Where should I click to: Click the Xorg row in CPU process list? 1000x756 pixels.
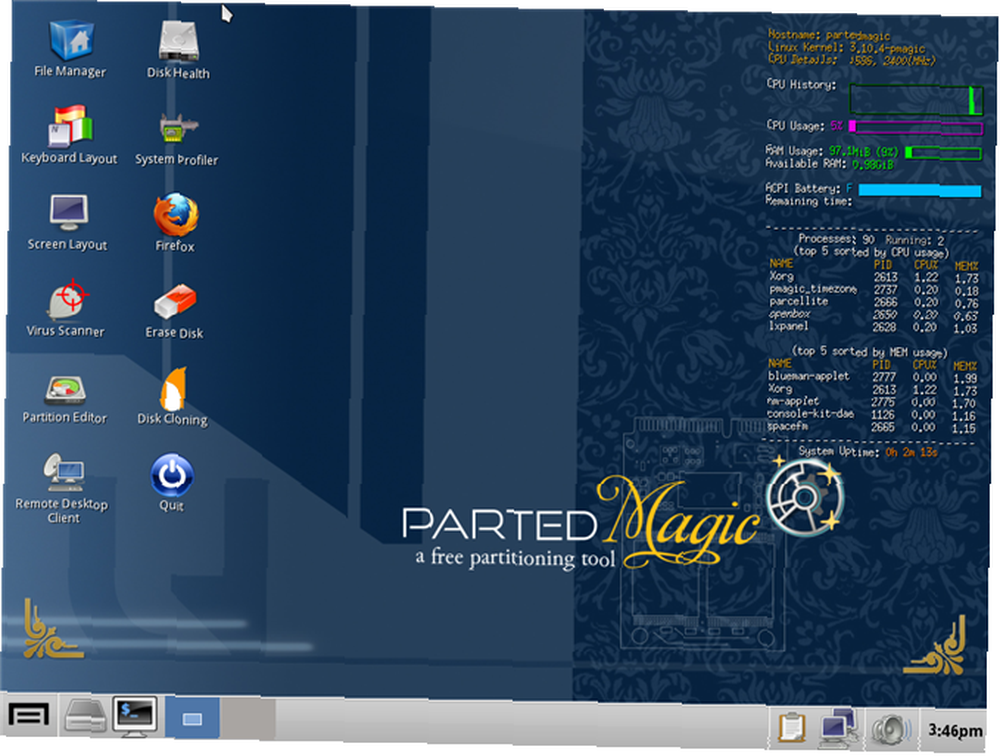(x=873, y=277)
